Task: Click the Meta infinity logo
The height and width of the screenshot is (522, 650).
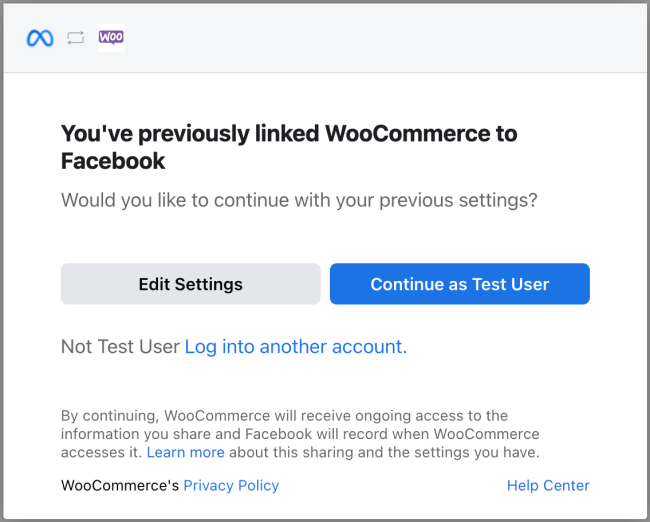Action: [x=40, y=38]
